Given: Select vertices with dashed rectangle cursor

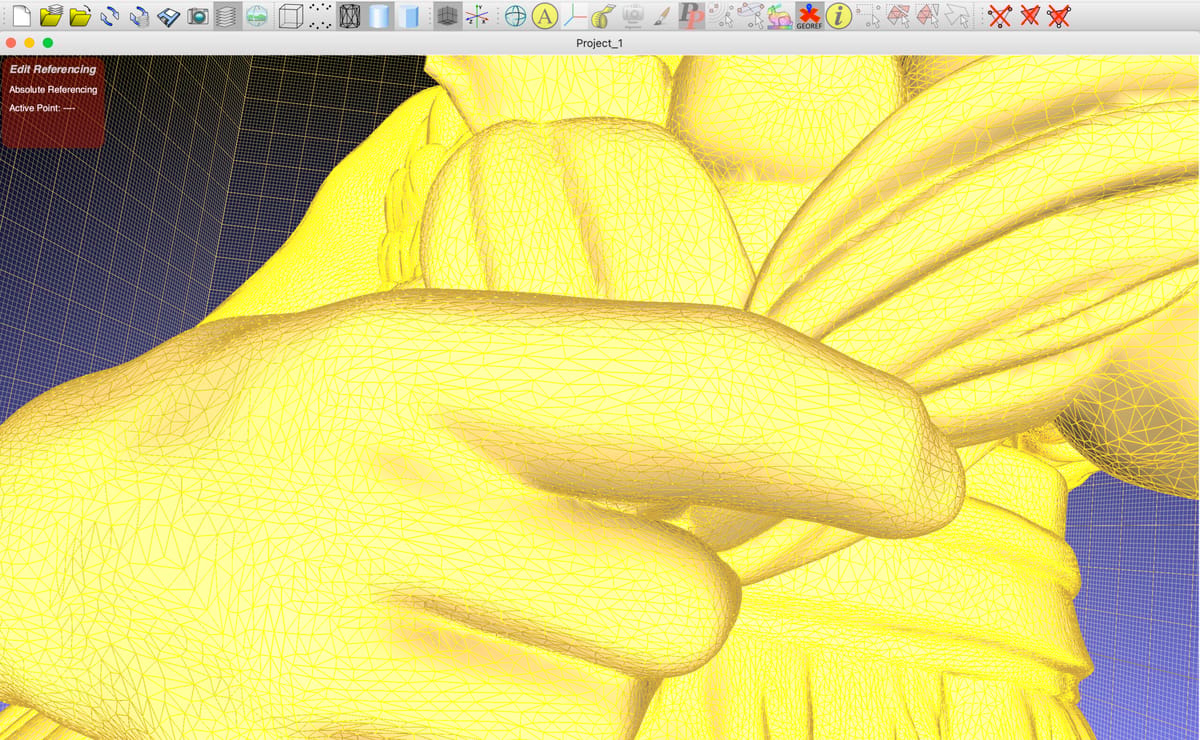Looking at the screenshot, I should click(868, 15).
